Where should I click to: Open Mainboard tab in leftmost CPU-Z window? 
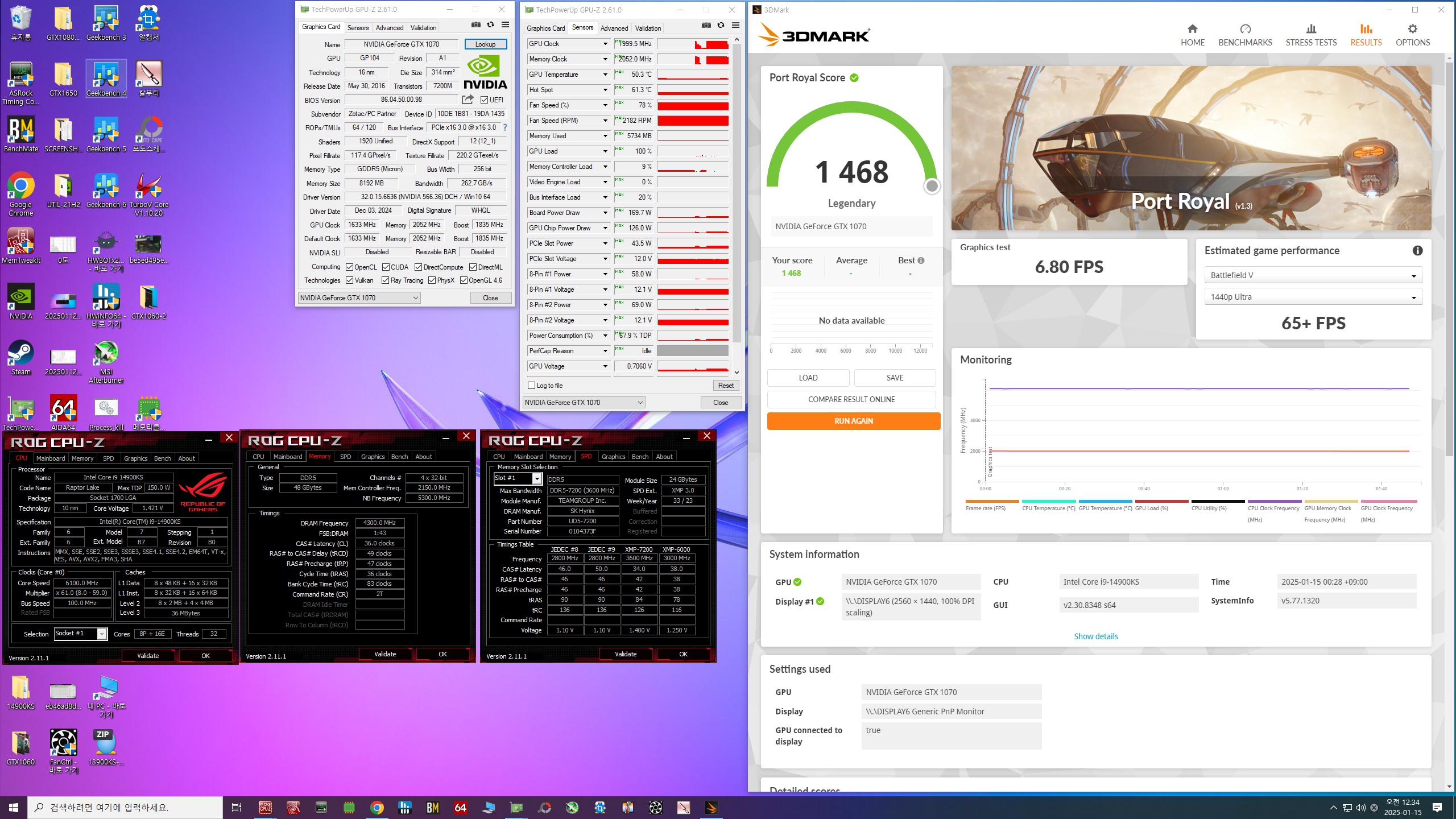pyautogui.click(x=50, y=458)
